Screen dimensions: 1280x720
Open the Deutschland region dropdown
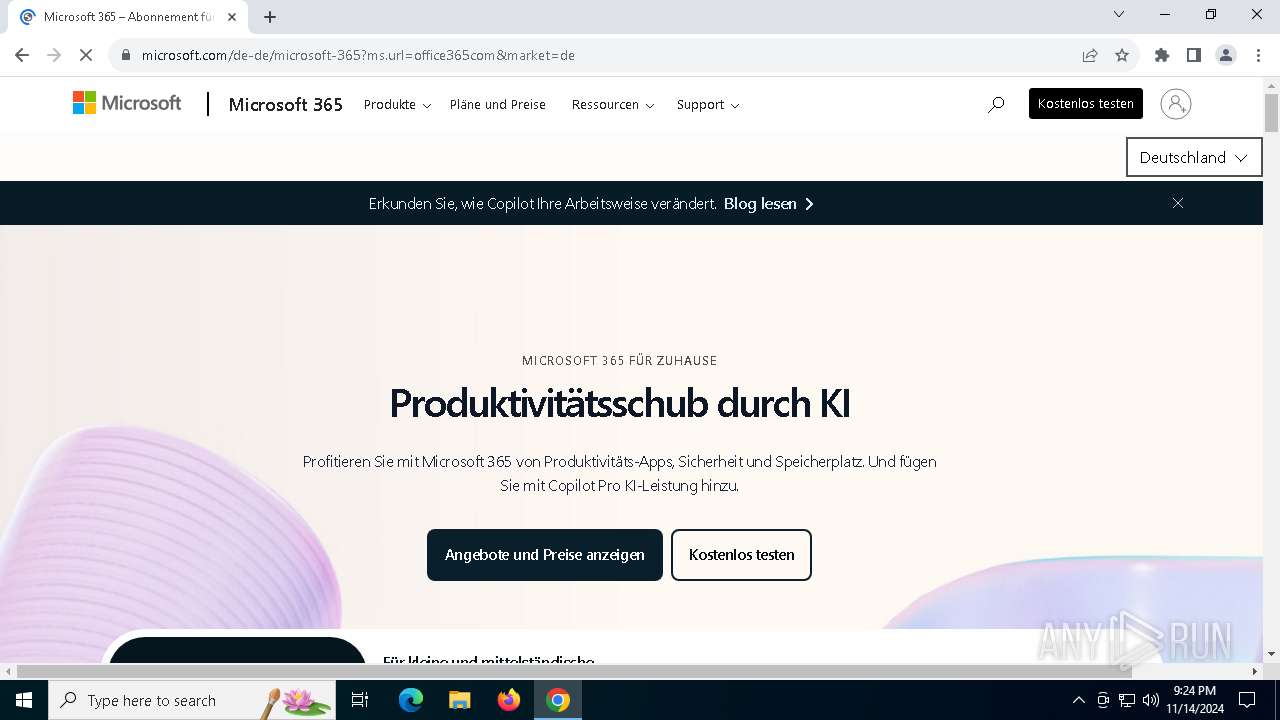tap(1194, 157)
